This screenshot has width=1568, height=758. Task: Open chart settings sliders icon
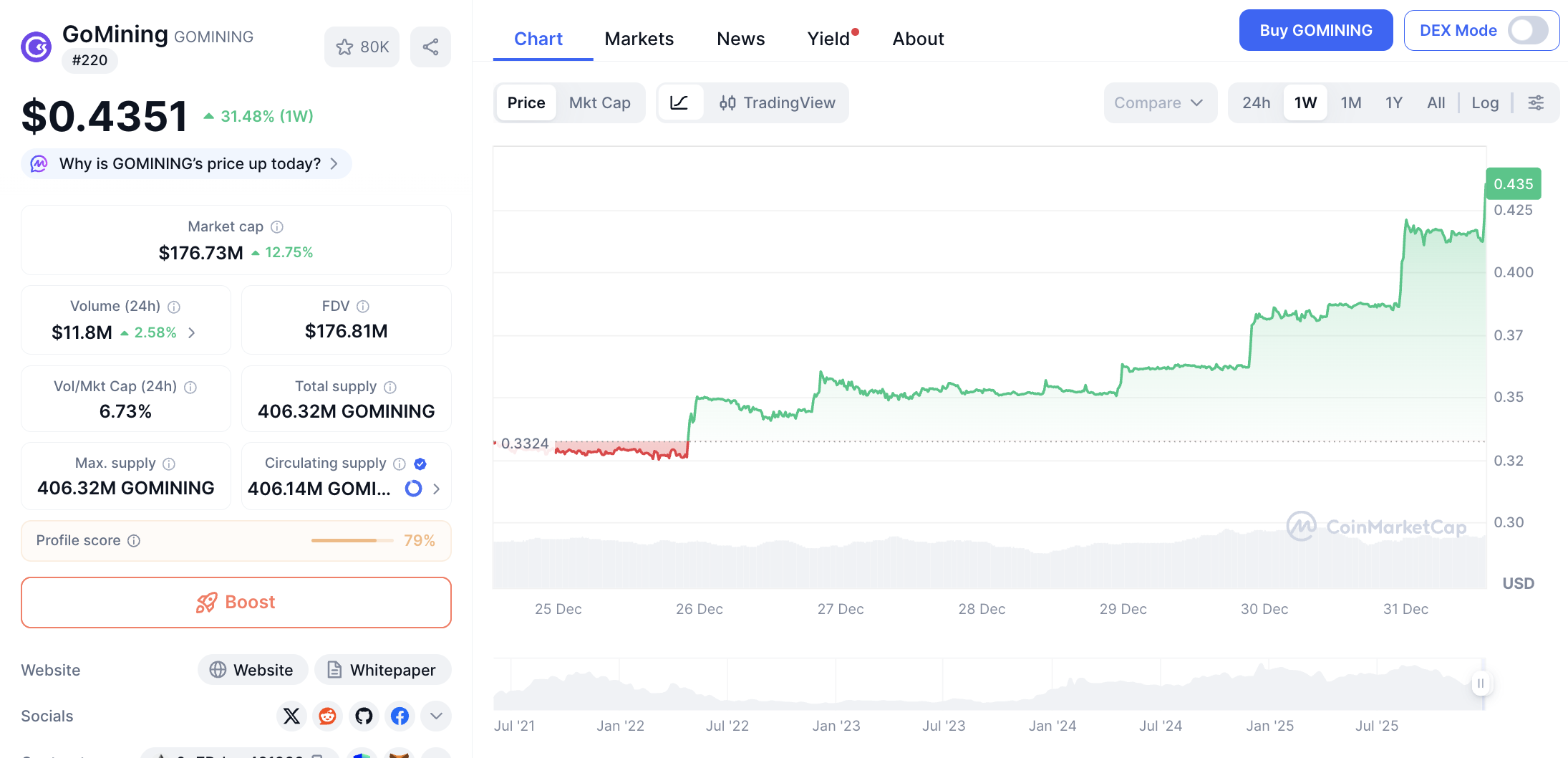1536,102
